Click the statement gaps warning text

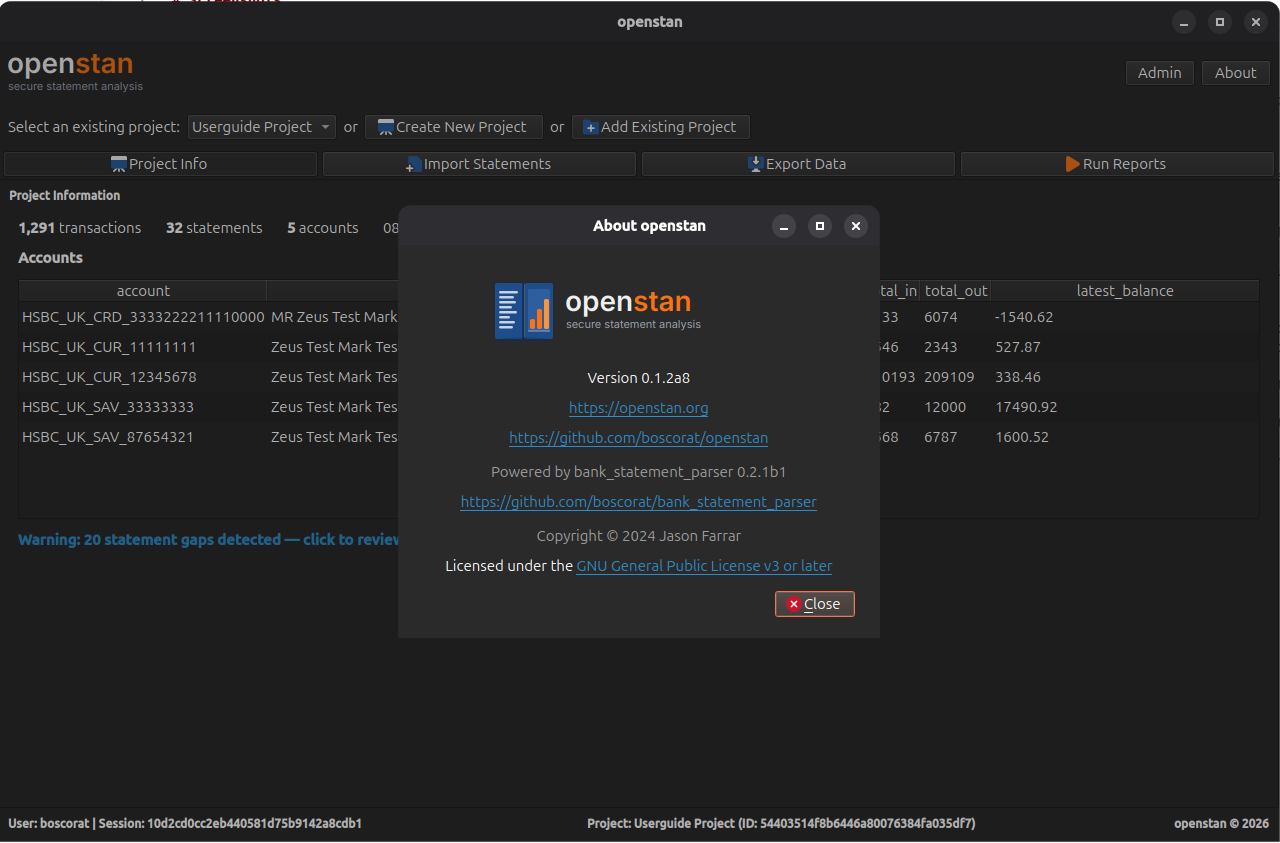[209, 539]
